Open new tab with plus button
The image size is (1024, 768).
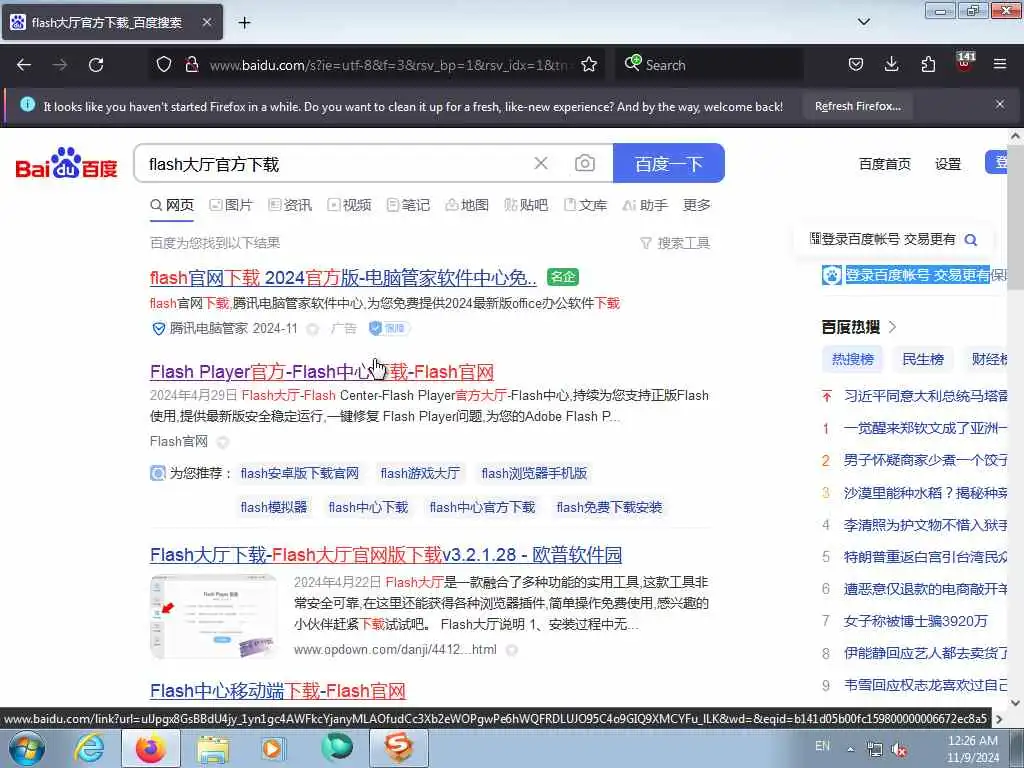244,23
